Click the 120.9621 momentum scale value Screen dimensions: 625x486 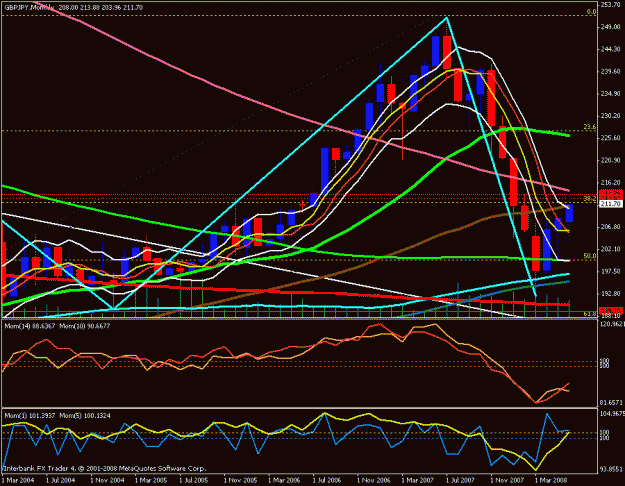click(612, 323)
